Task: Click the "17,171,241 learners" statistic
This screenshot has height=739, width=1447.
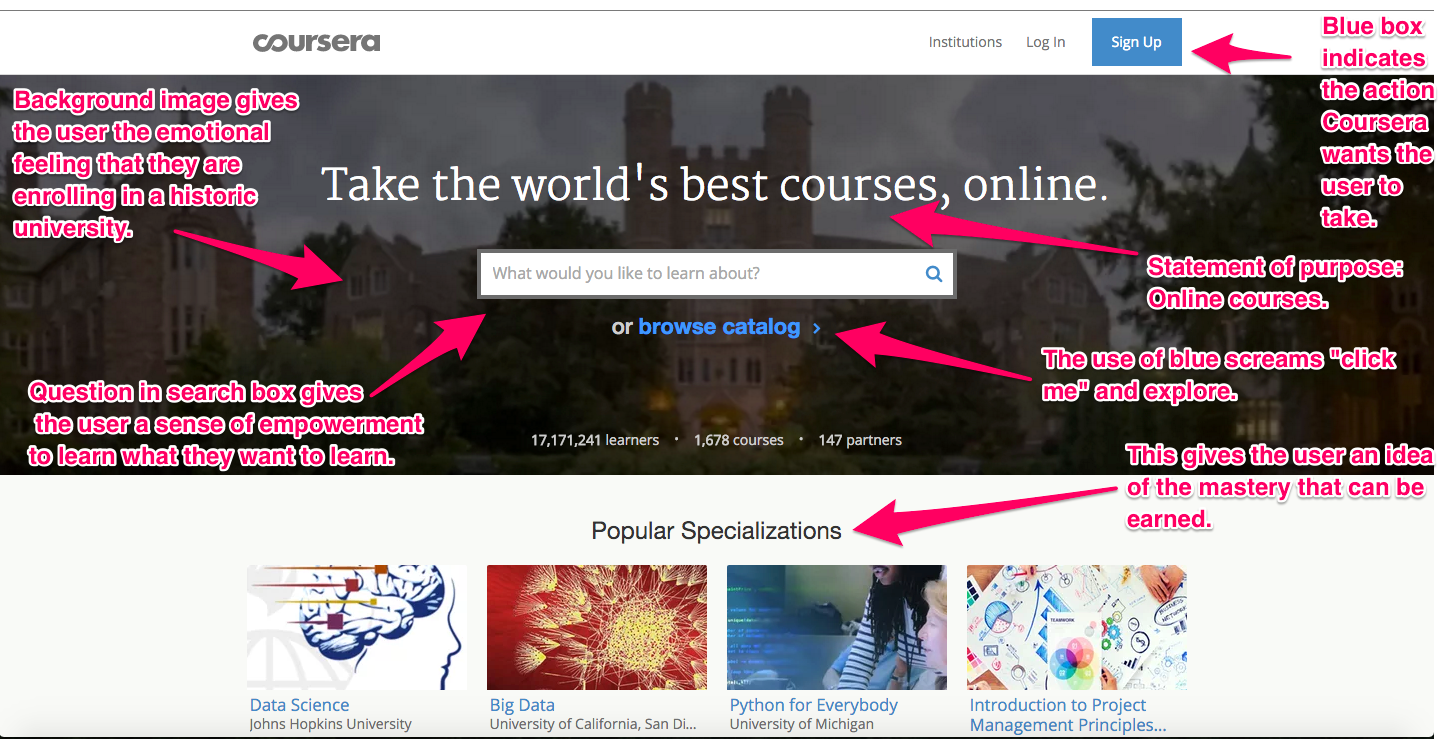Action: pyautogui.click(x=595, y=440)
